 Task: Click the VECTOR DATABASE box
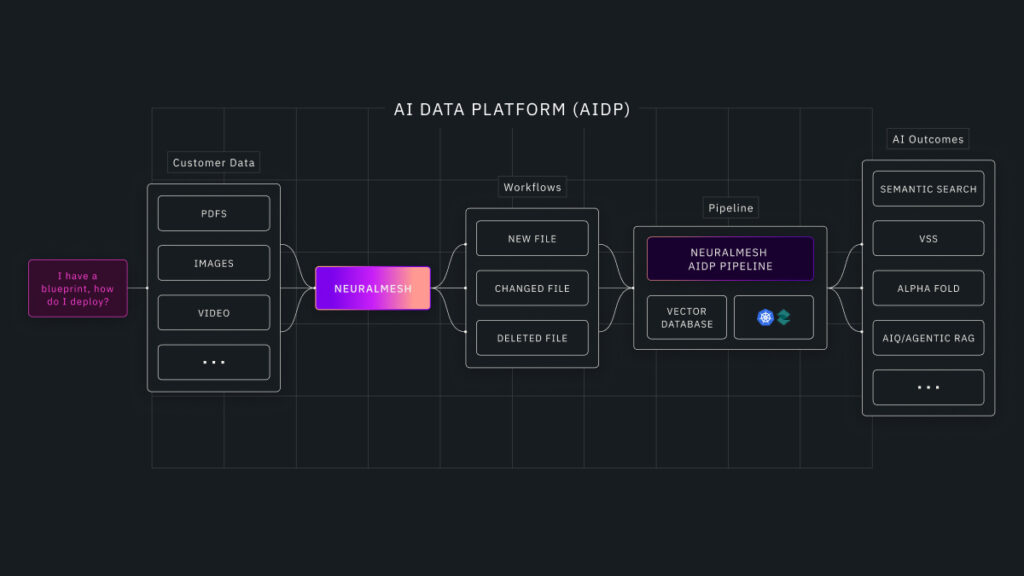coord(687,317)
